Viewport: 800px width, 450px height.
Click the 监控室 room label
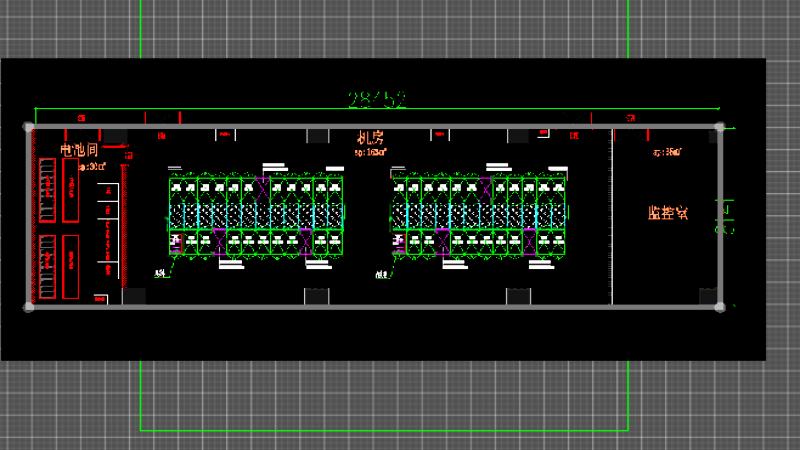coord(665,213)
